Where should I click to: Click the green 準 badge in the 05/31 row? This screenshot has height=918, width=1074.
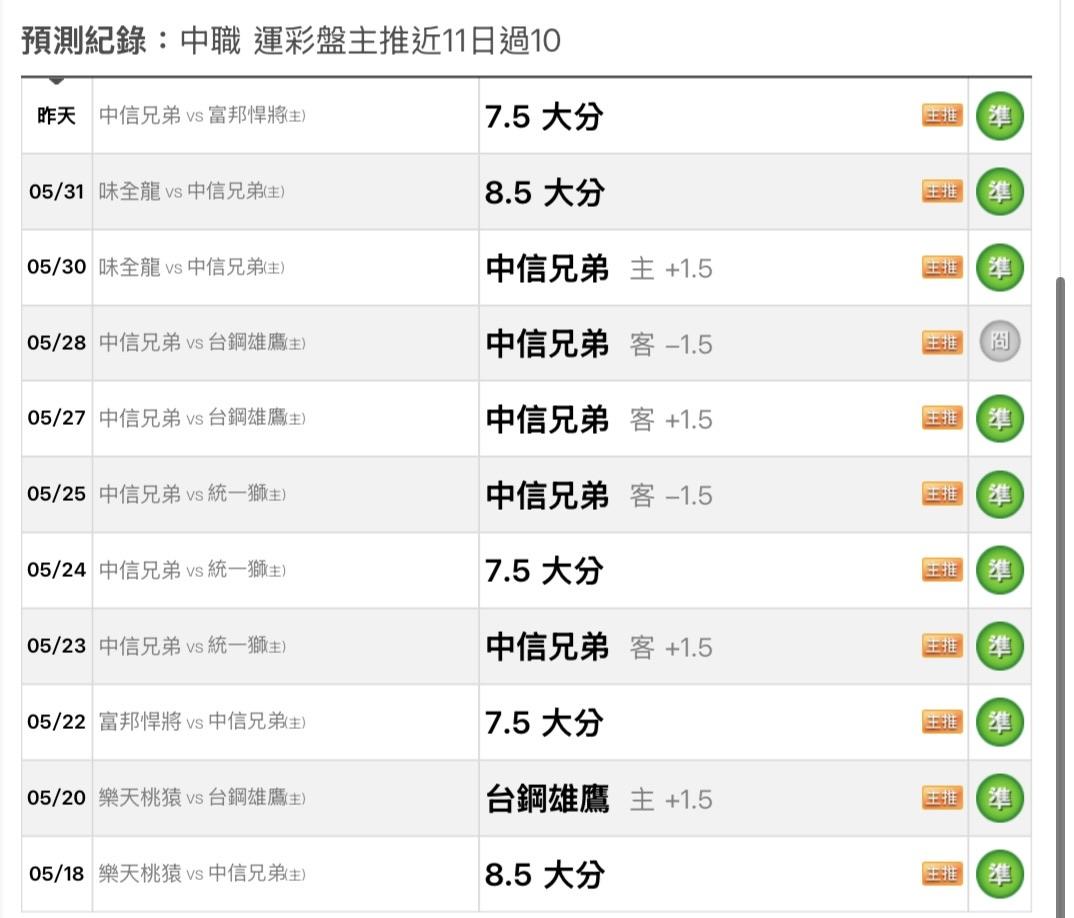click(999, 191)
